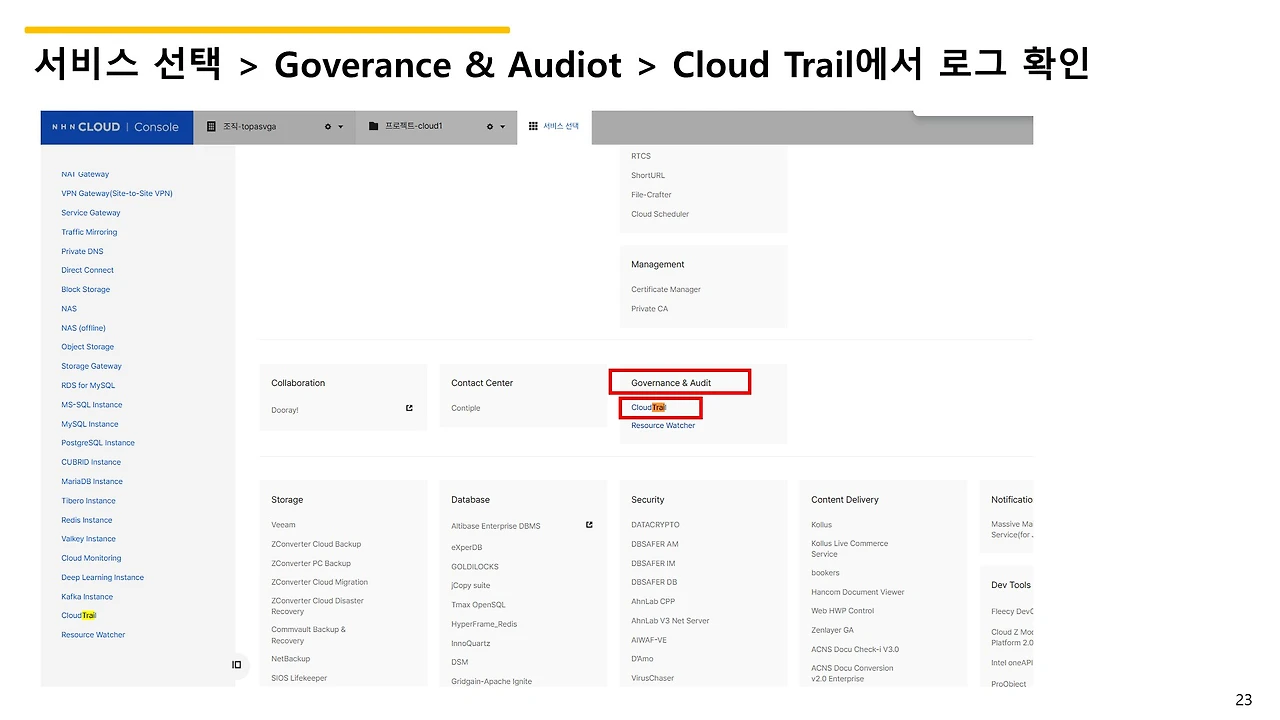
Task: Open CloudTrail in the left sidebar
Action: [79, 616]
